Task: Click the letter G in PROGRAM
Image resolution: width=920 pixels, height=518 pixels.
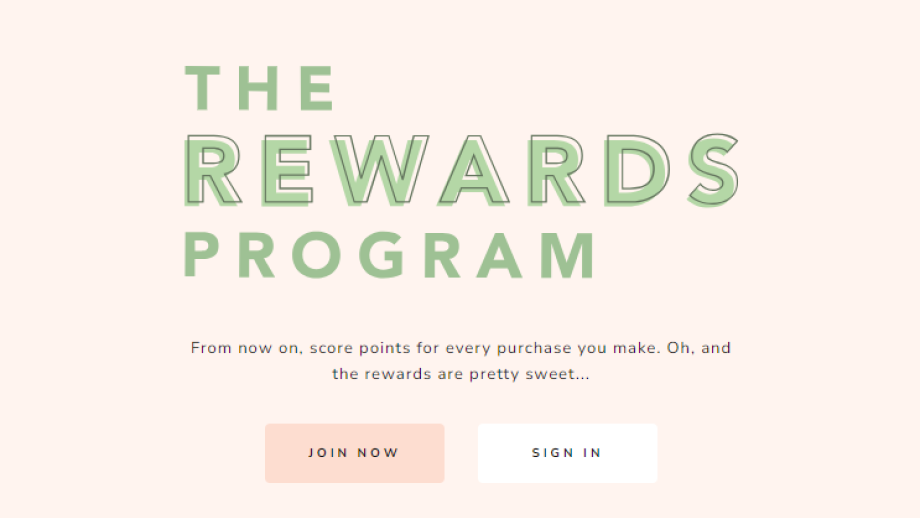Action: click(382, 255)
